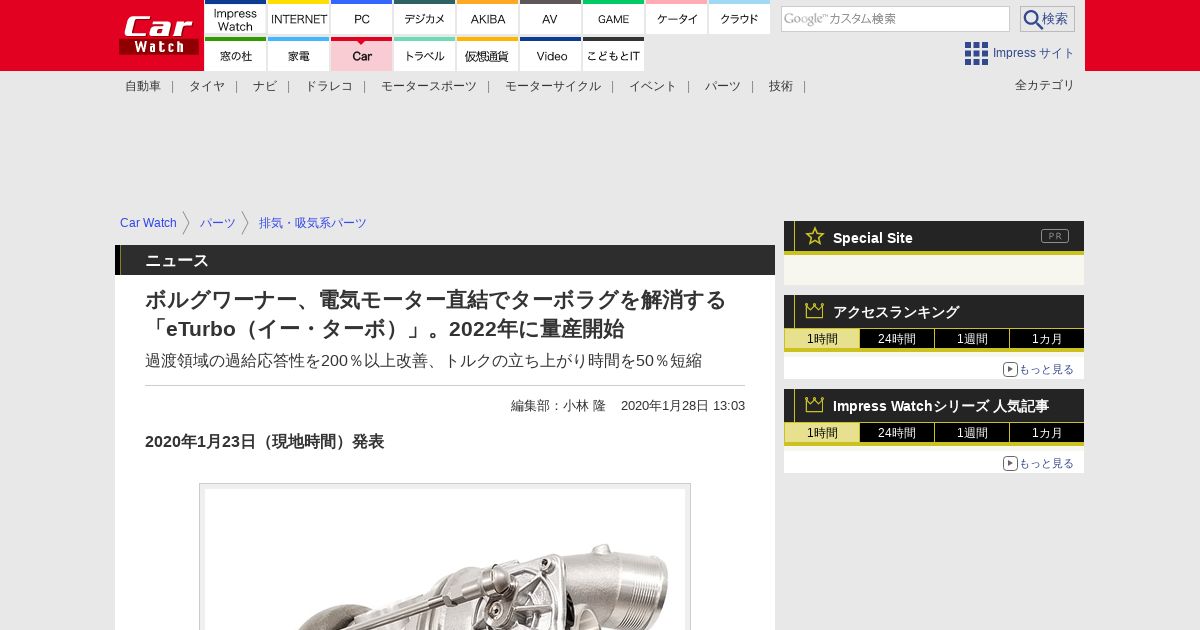Click the PR badge in Special Site

[x=1055, y=236]
